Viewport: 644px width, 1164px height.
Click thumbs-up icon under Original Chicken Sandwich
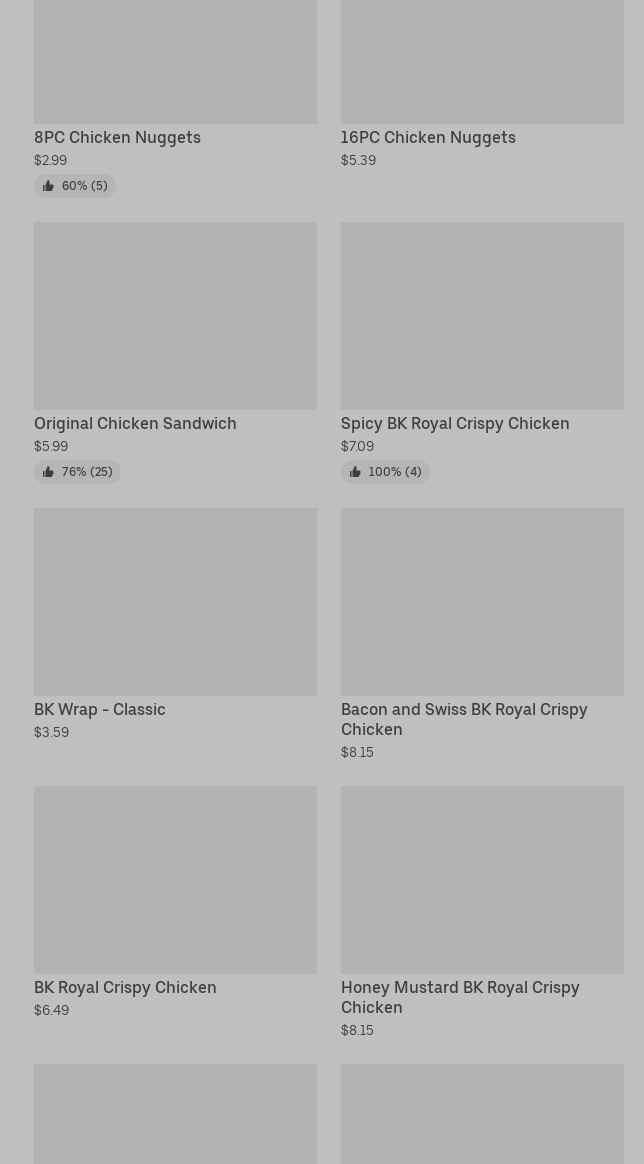tap(48, 472)
